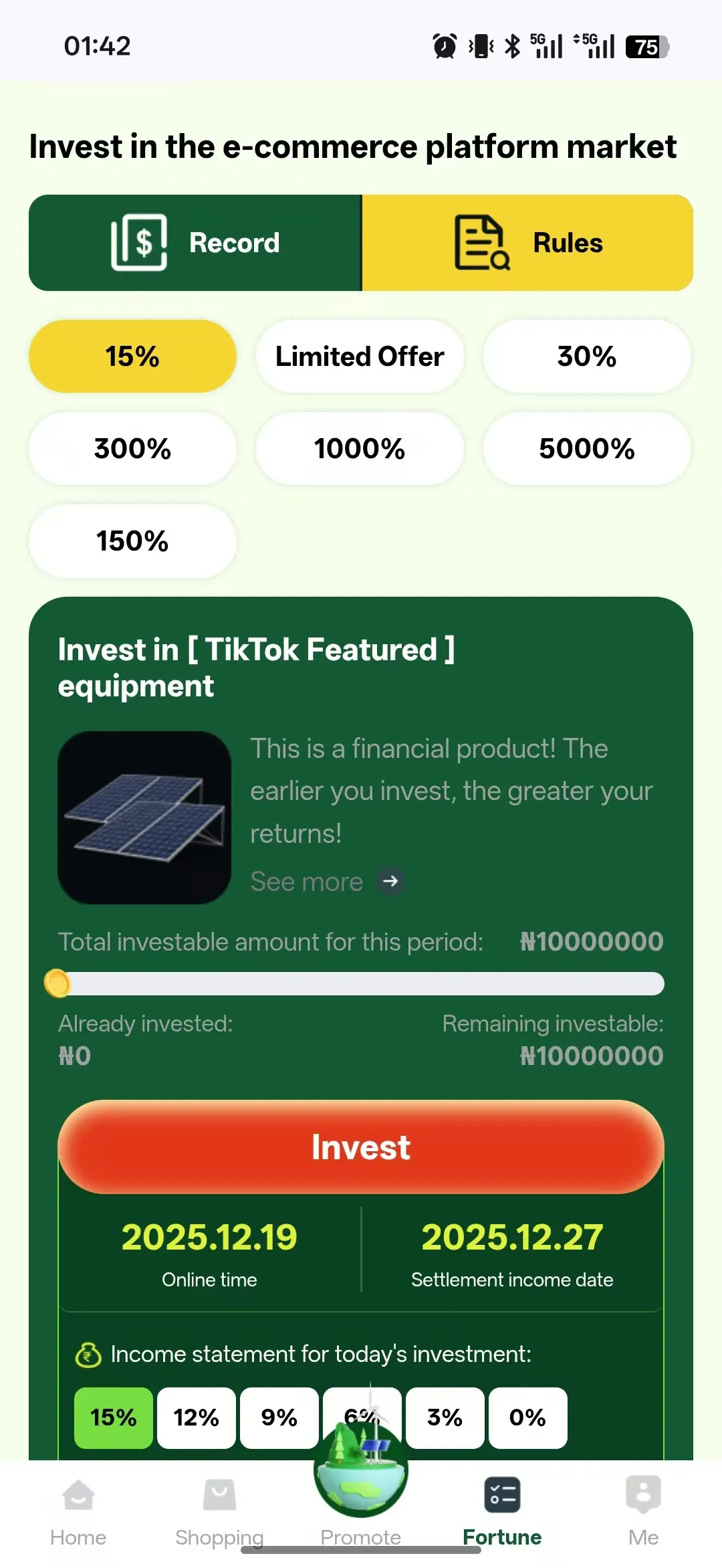Switch to the 150% category tab
Viewport: 722px width, 1568px height.
[x=132, y=541]
